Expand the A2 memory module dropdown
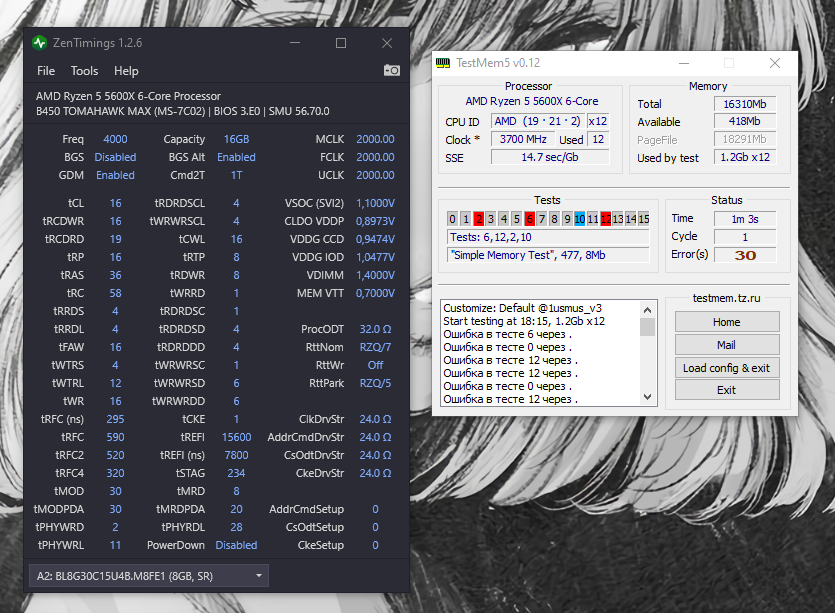Viewport: 835px width, 613px height. pyautogui.click(x=149, y=576)
